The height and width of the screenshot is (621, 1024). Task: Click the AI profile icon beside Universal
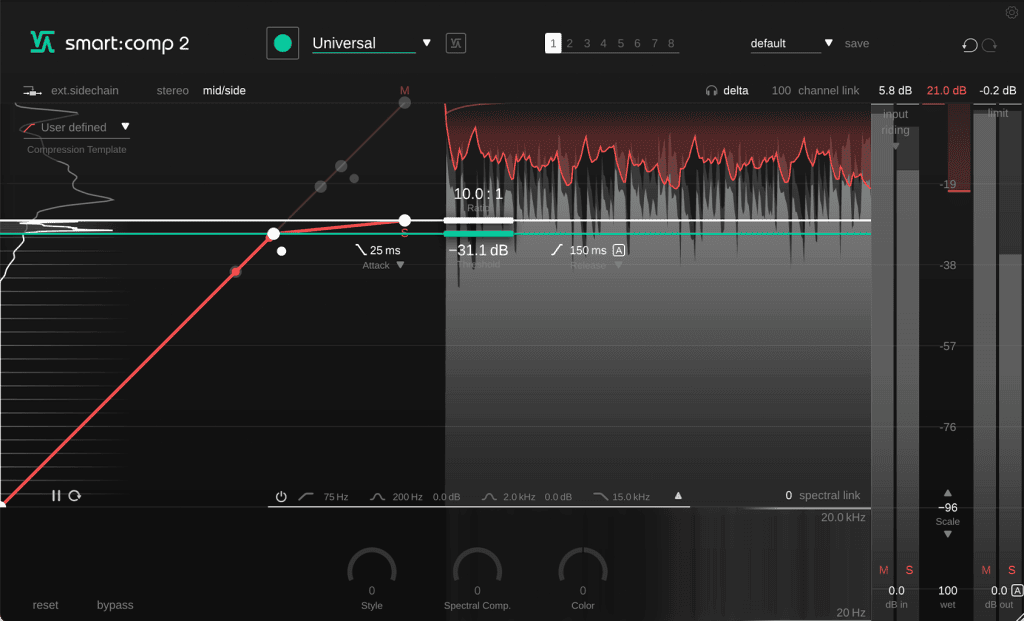click(455, 43)
